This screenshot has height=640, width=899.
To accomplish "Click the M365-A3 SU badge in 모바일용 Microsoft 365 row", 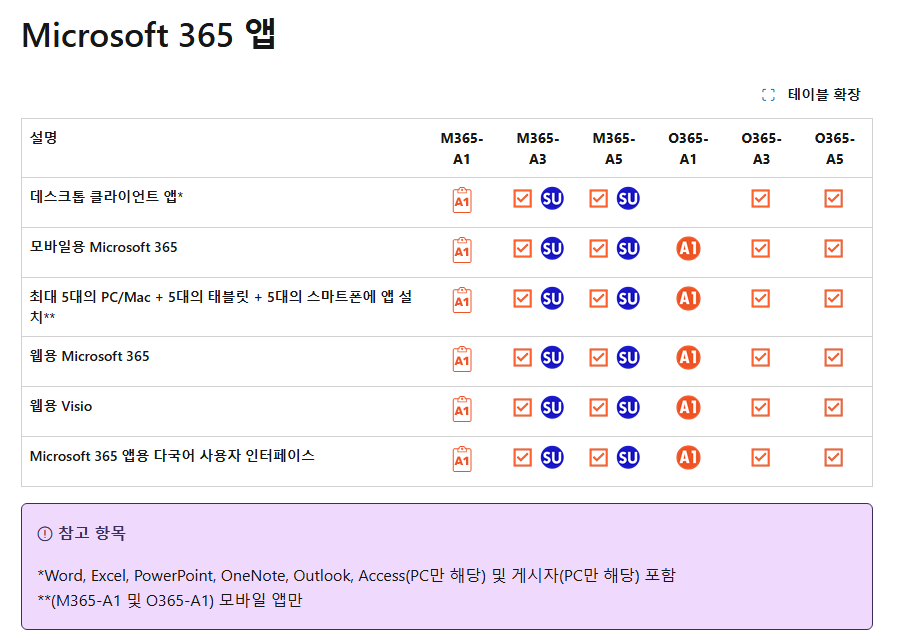I will point(552,248).
